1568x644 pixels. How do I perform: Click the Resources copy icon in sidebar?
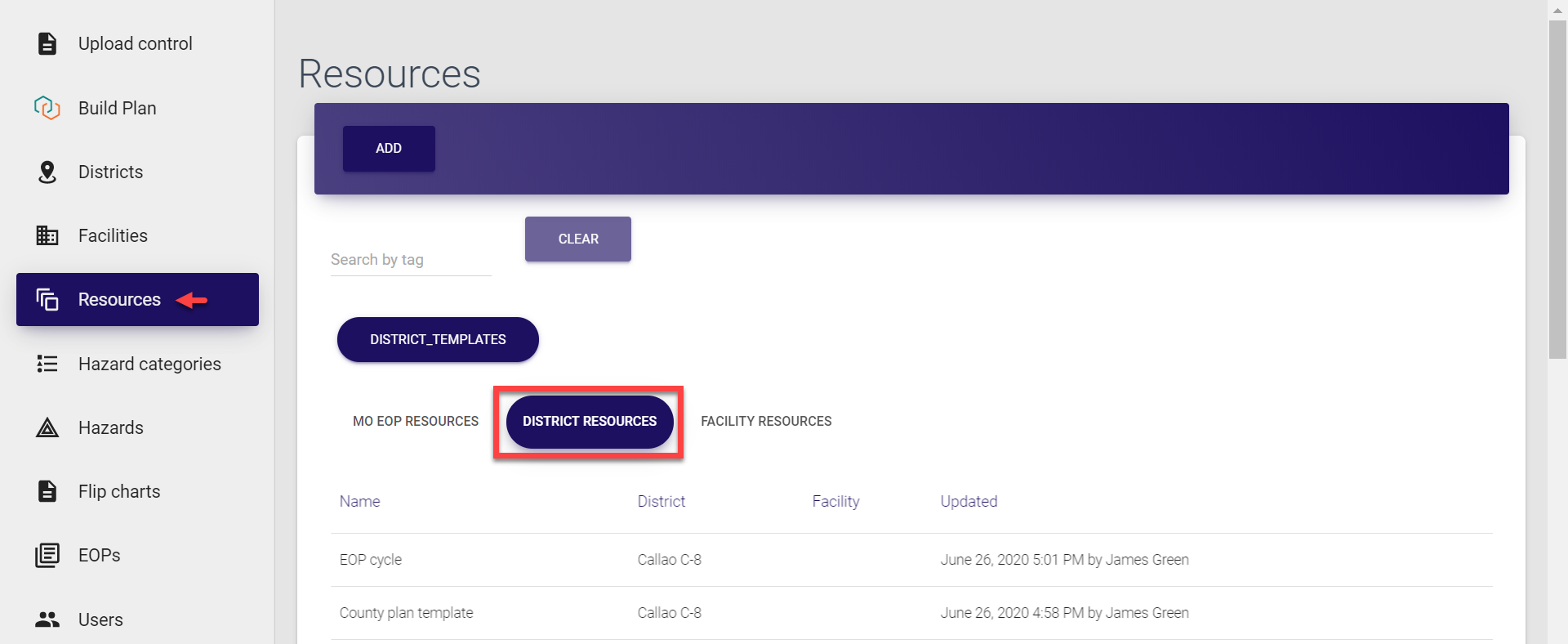coord(47,300)
